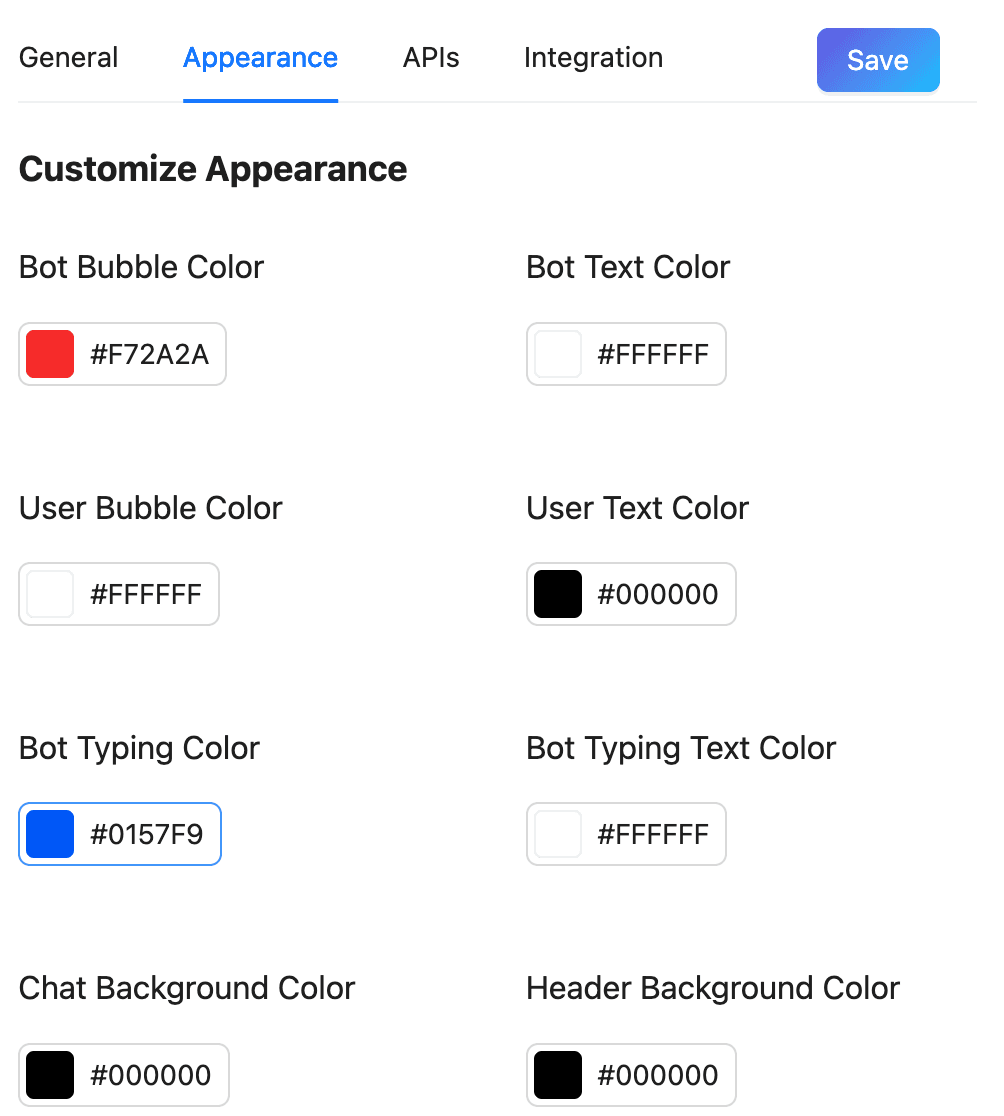Click the User Text Color hex input
This screenshot has width=1004, height=1116.
click(x=658, y=594)
